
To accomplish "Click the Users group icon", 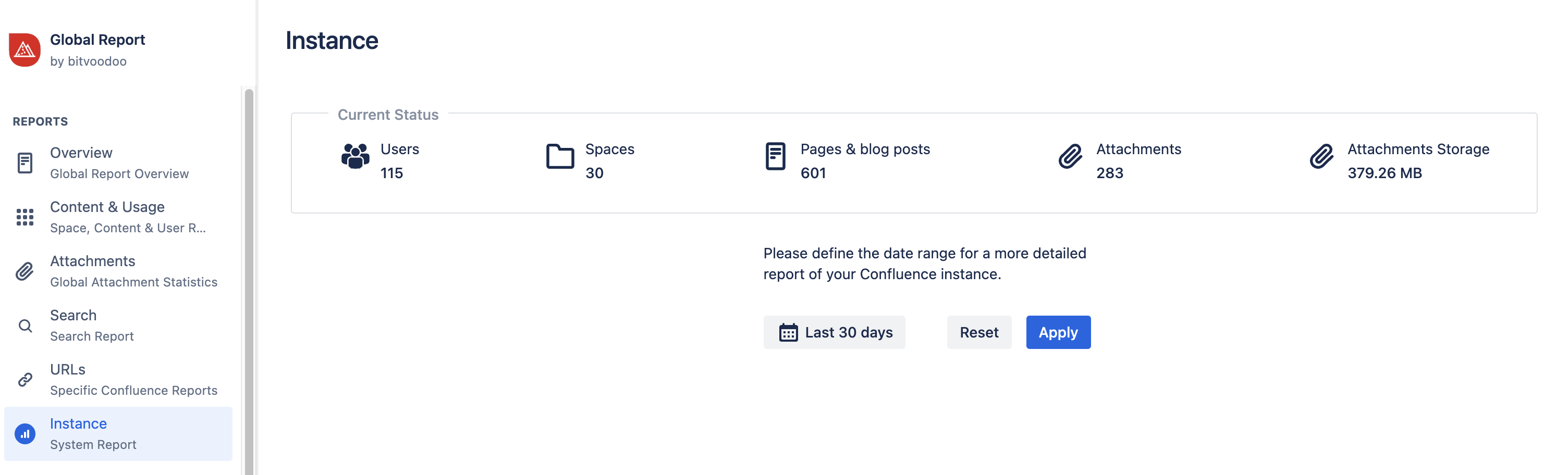I will pos(356,156).
